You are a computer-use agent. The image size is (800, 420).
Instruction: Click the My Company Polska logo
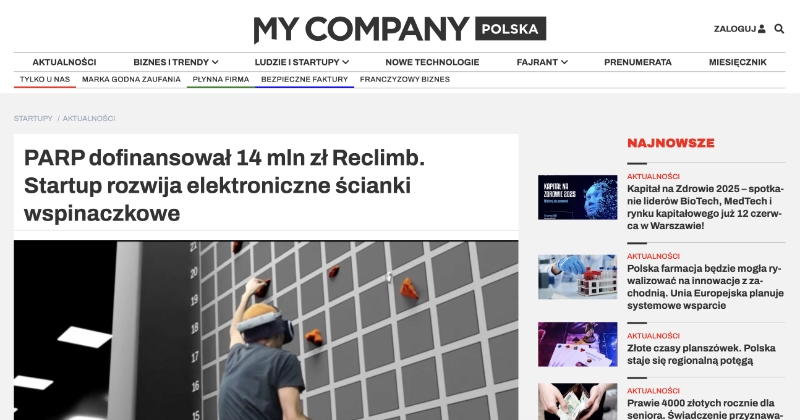[399, 29]
